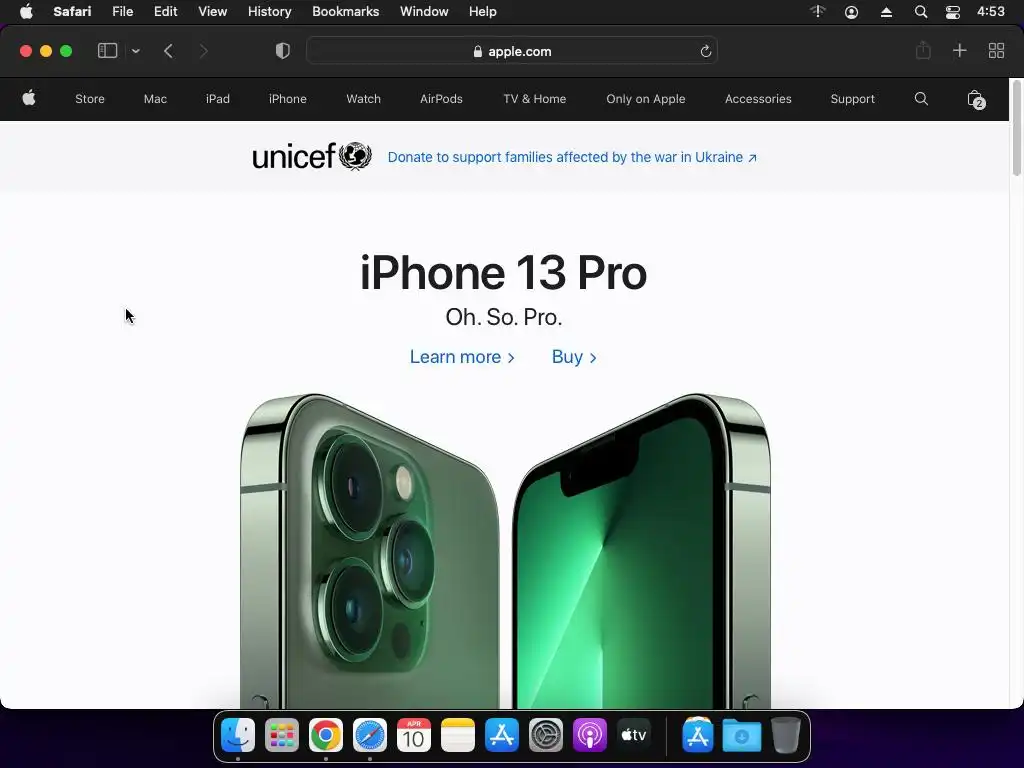Click the eject icon in menu bar
Screen dimensions: 1024x768
pos(886,12)
